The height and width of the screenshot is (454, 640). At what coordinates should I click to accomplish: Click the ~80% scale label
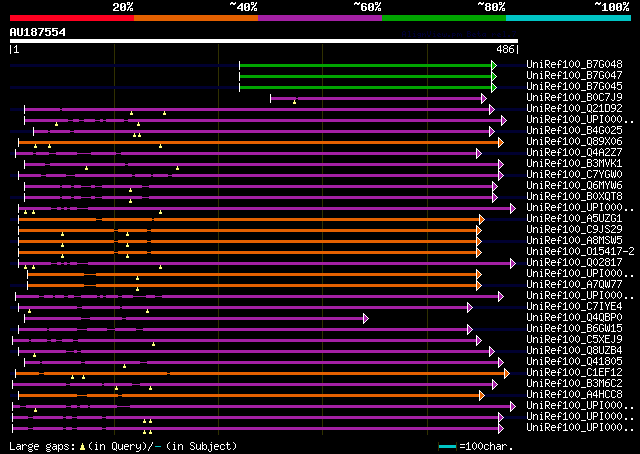coord(491,7)
